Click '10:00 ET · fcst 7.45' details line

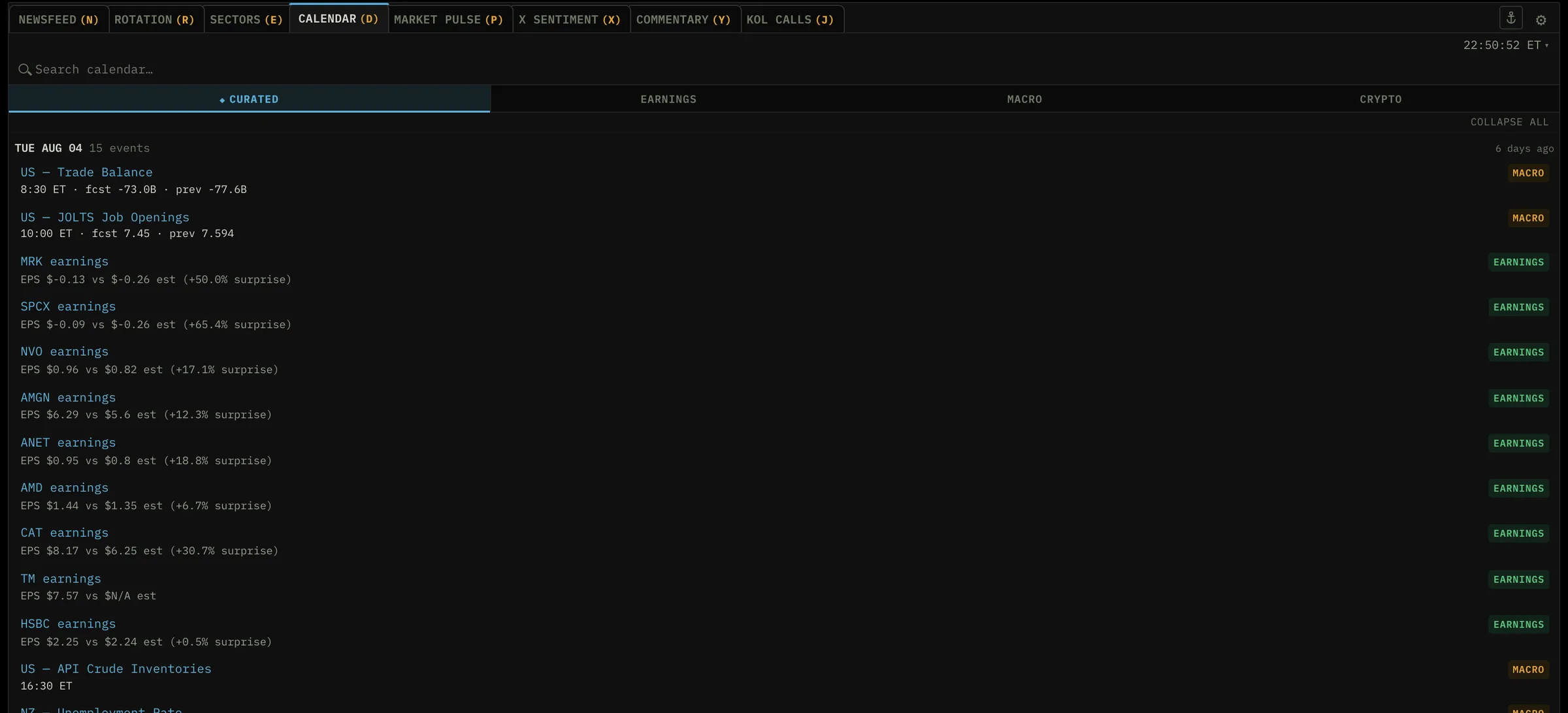tap(127, 234)
